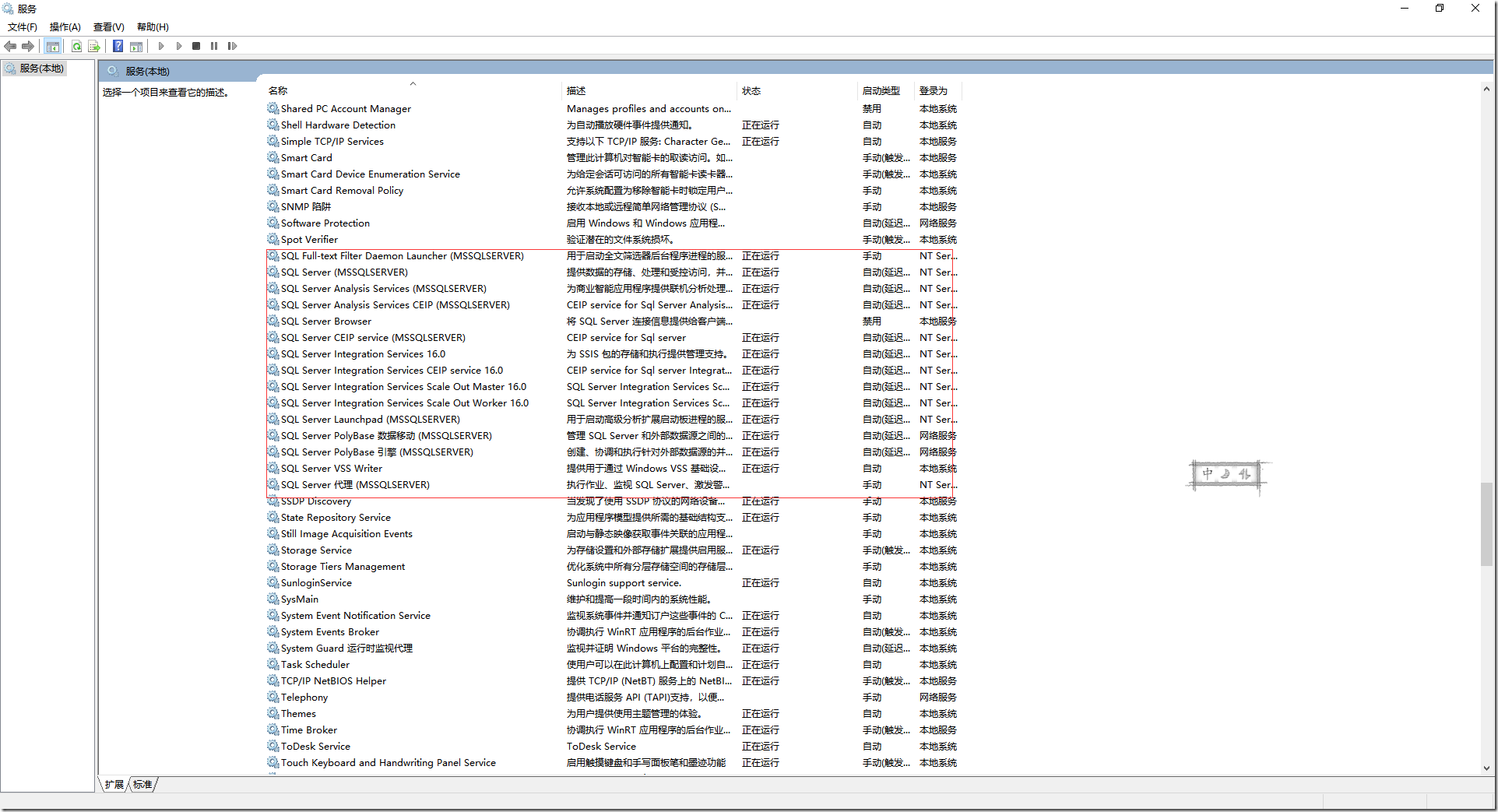This screenshot has height=812, width=1498.
Task: Click gear icon of Smart Card service
Action: (x=273, y=157)
